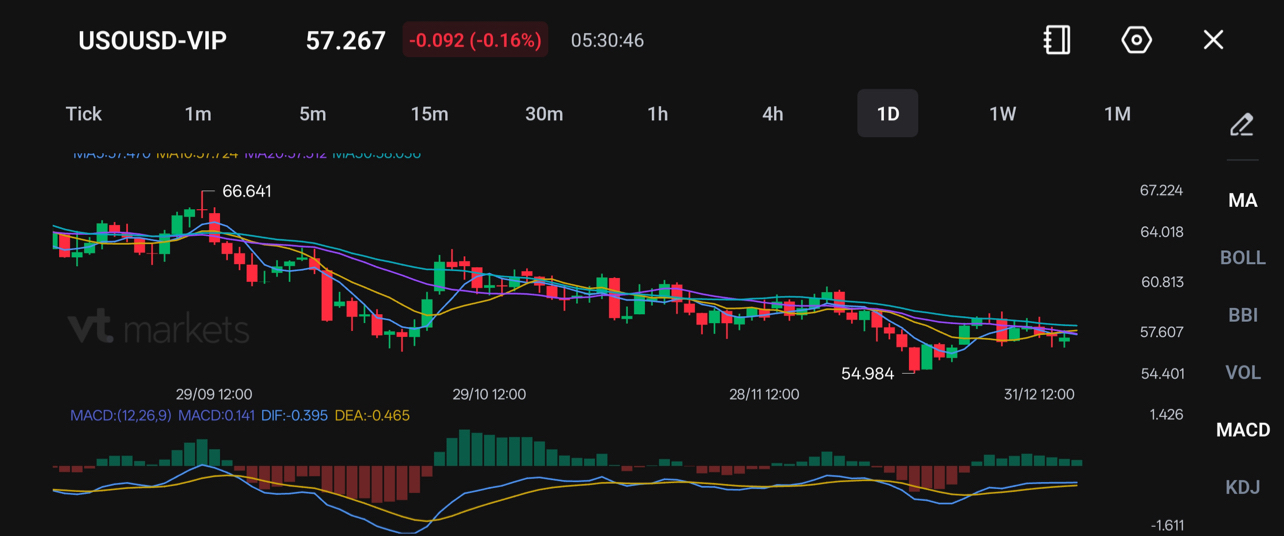
Task: Enable BOLL indicator overlay
Action: [1242, 258]
